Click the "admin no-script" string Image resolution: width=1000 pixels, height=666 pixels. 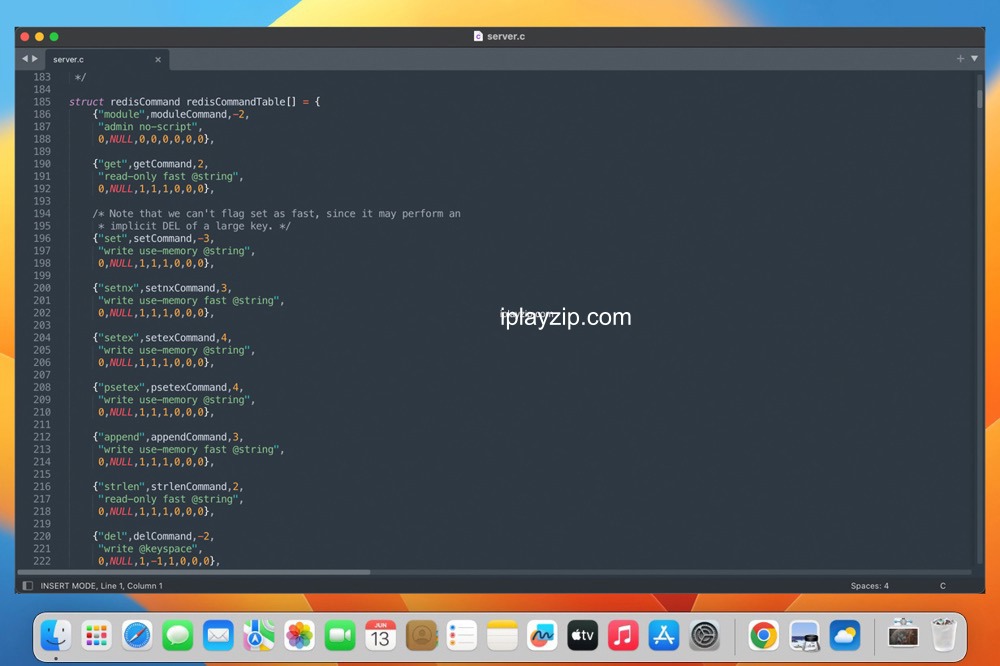pos(150,126)
